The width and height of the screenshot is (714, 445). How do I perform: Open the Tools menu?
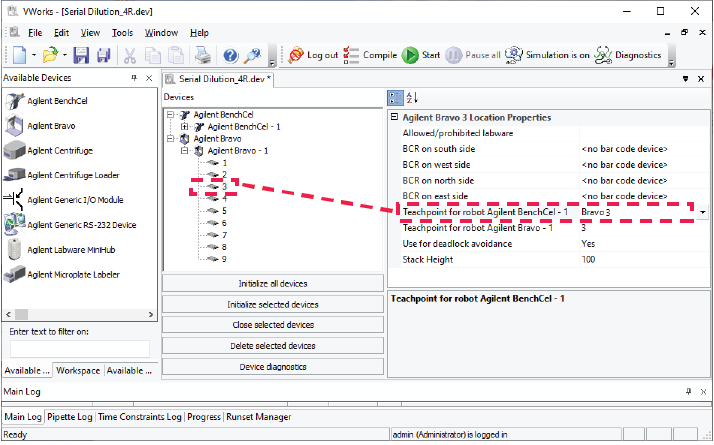(122, 33)
